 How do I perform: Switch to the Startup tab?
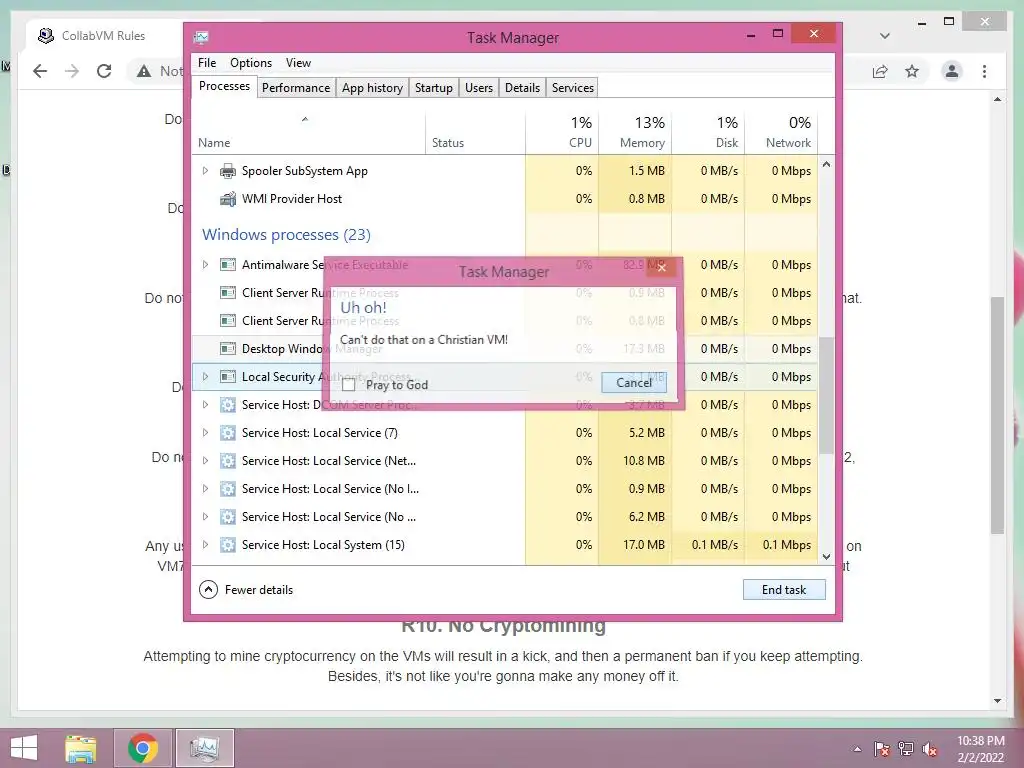(434, 88)
